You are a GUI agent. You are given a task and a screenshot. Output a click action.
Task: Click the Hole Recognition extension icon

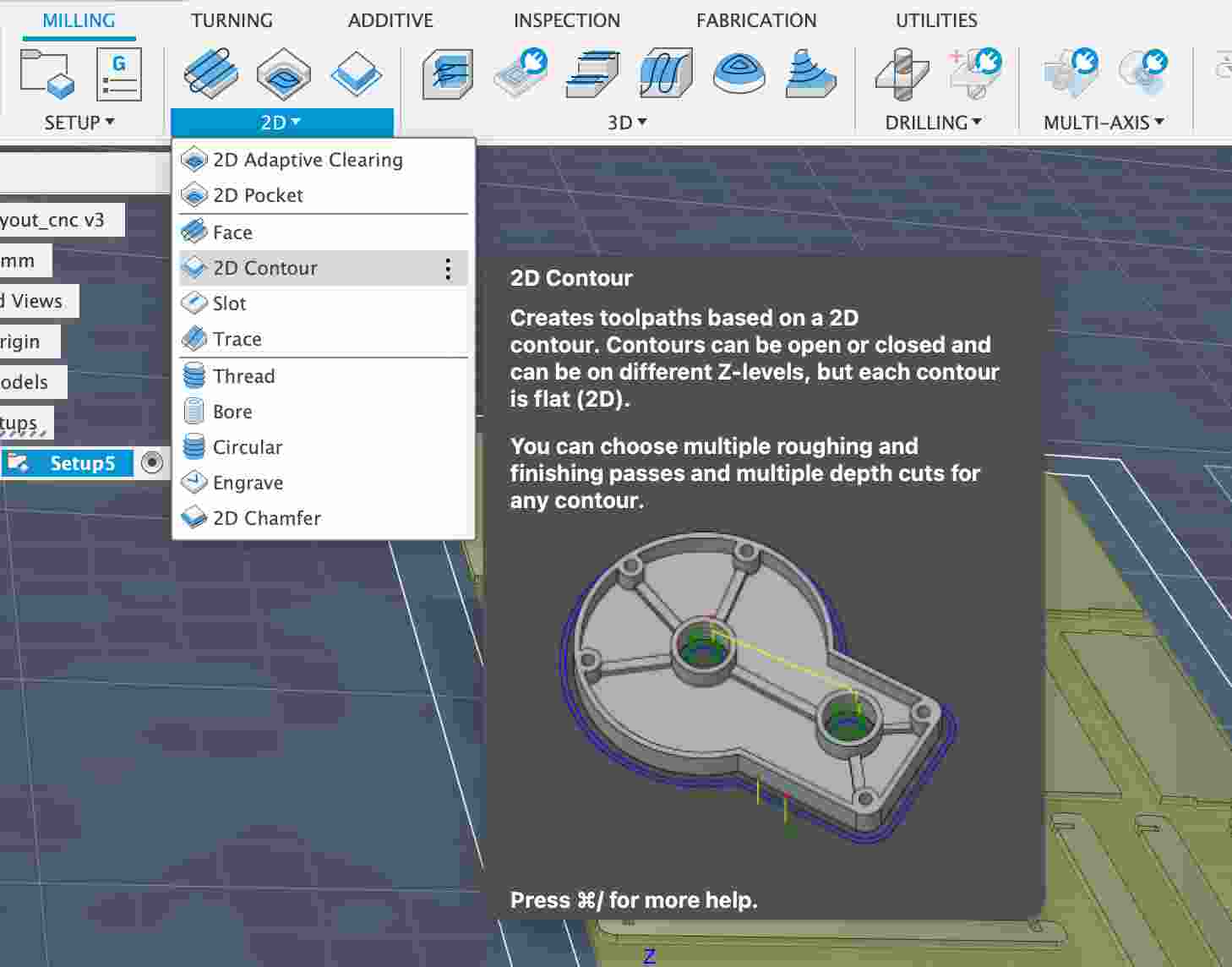[975, 74]
